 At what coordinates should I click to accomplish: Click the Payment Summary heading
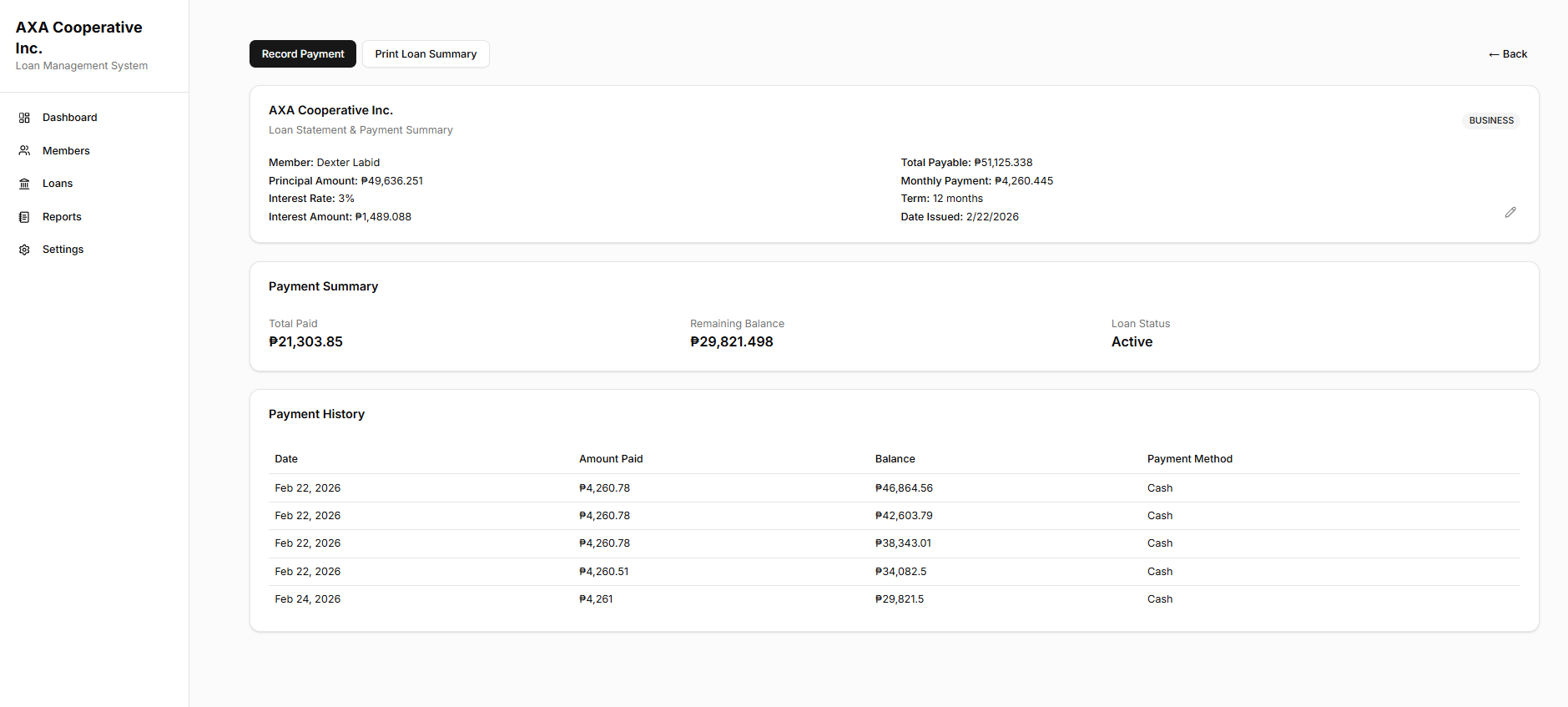[x=323, y=286]
